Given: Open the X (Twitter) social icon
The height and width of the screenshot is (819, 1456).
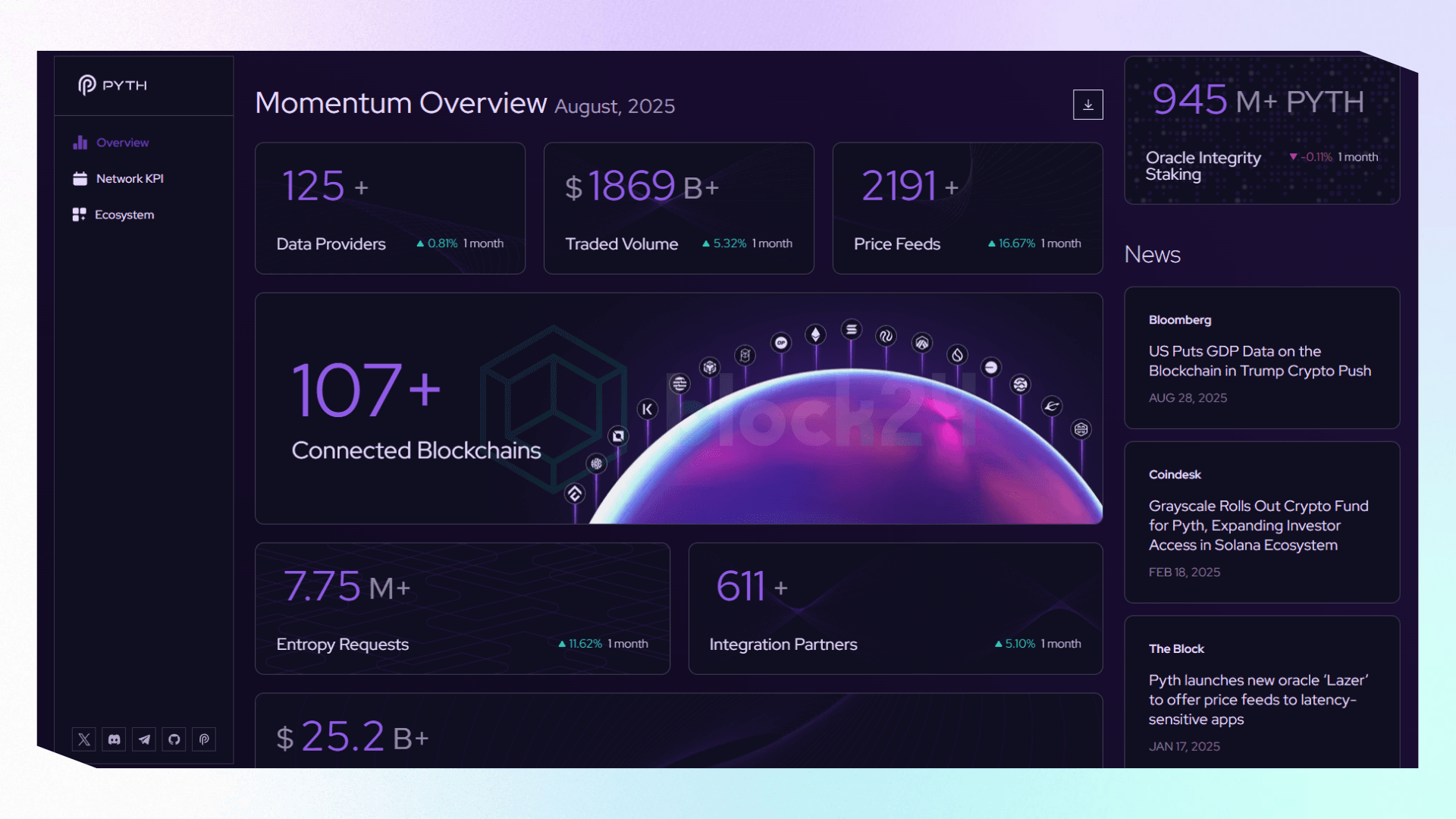Looking at the screenshot, I should [84, 739].
